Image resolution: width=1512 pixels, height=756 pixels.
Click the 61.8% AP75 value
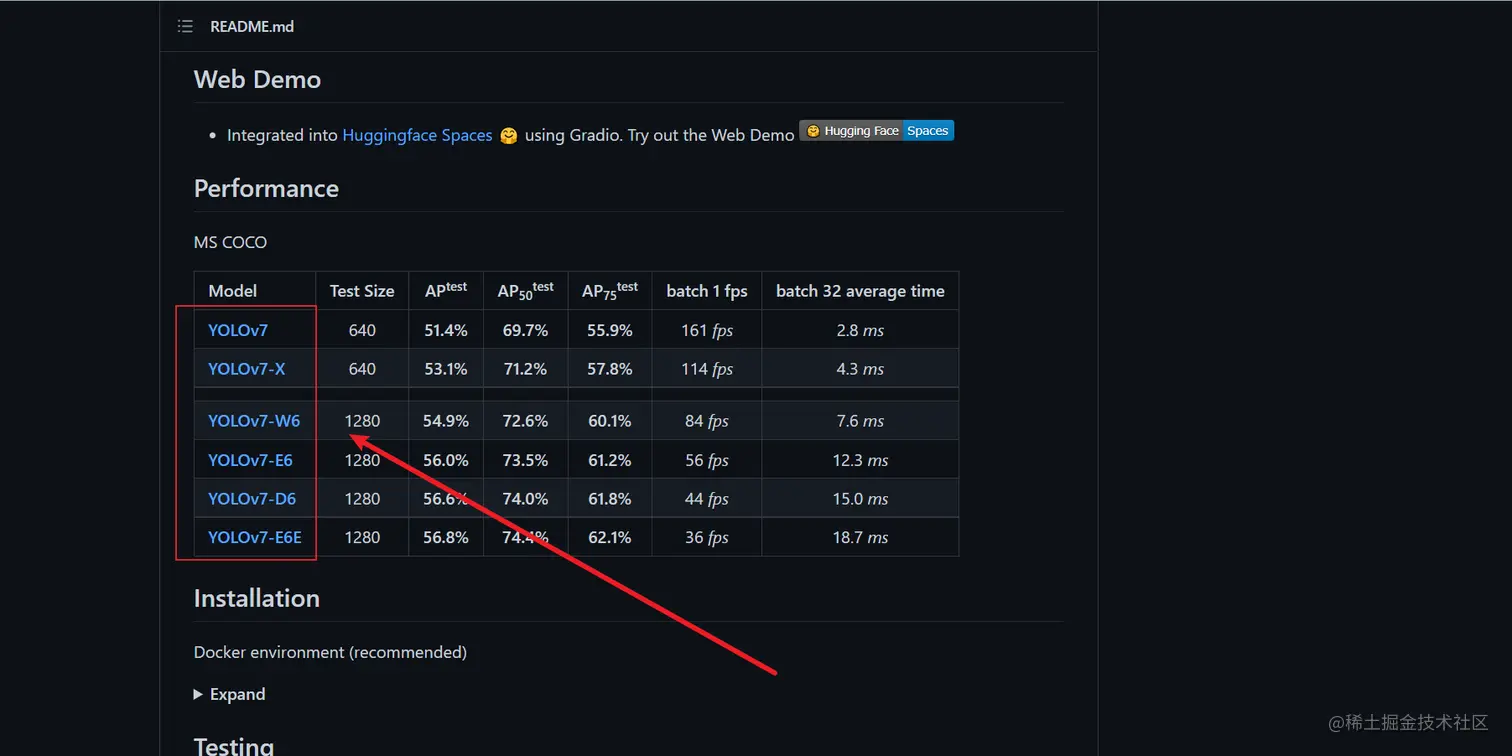click(x=610, y=499)
